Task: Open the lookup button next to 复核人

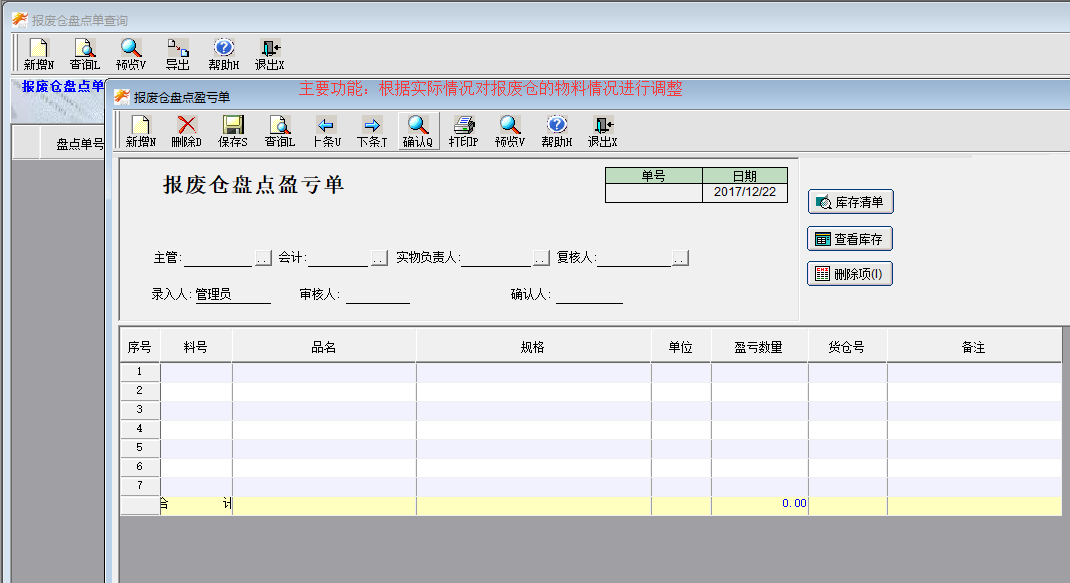Action: click(680, 258)
